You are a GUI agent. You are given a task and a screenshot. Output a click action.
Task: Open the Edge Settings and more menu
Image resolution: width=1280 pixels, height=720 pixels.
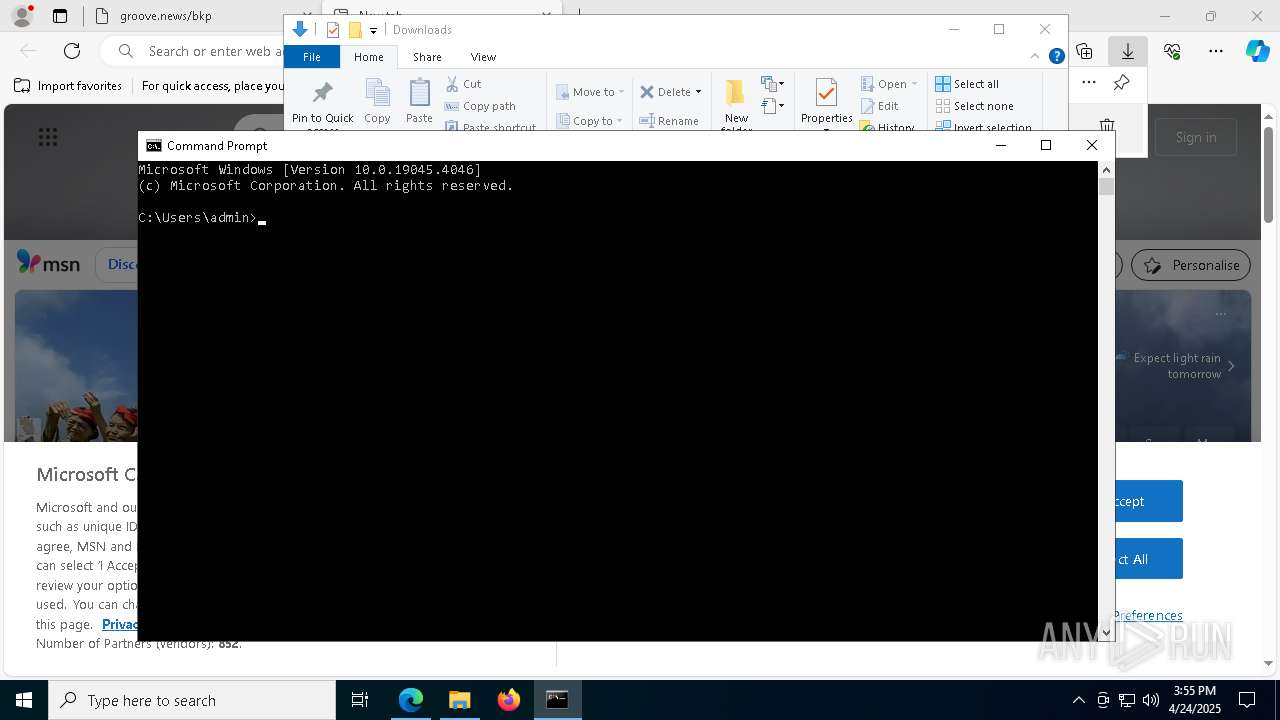pyautogui.click(x=1216, y=51)
